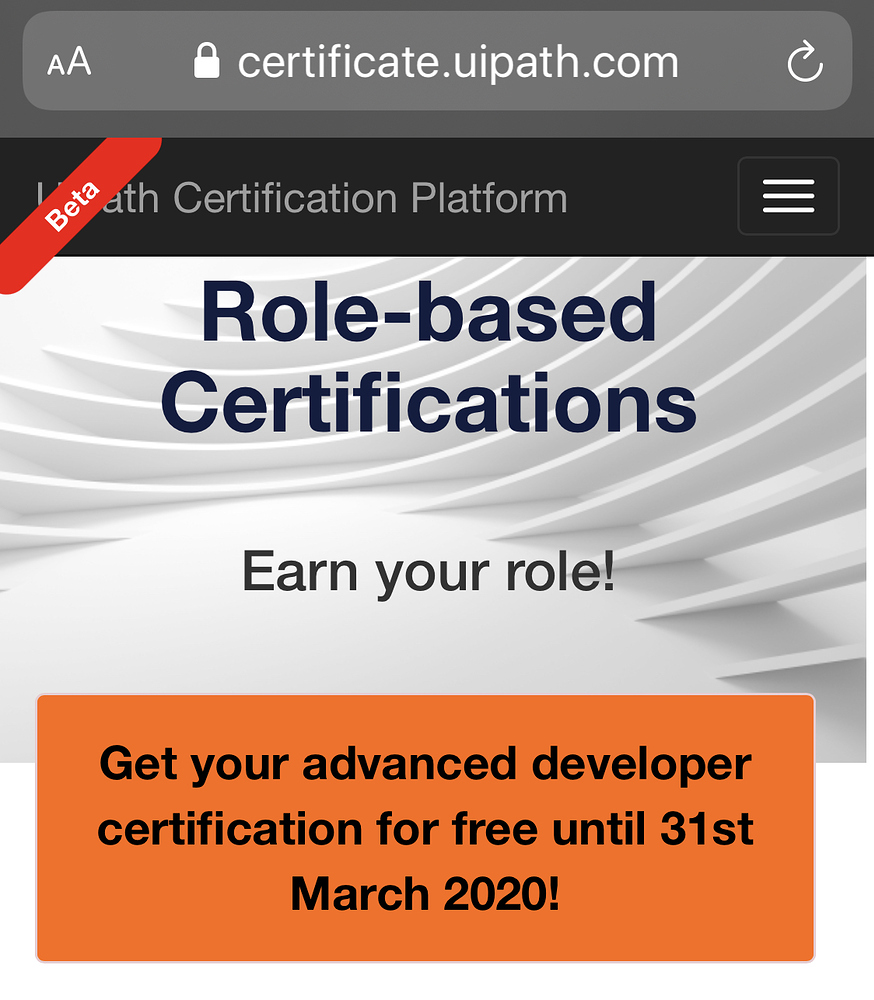The height and width of the screenshot is (1000, 874).
Task: Open the hamburger navigation menu
Action: [x=788, y=196]
